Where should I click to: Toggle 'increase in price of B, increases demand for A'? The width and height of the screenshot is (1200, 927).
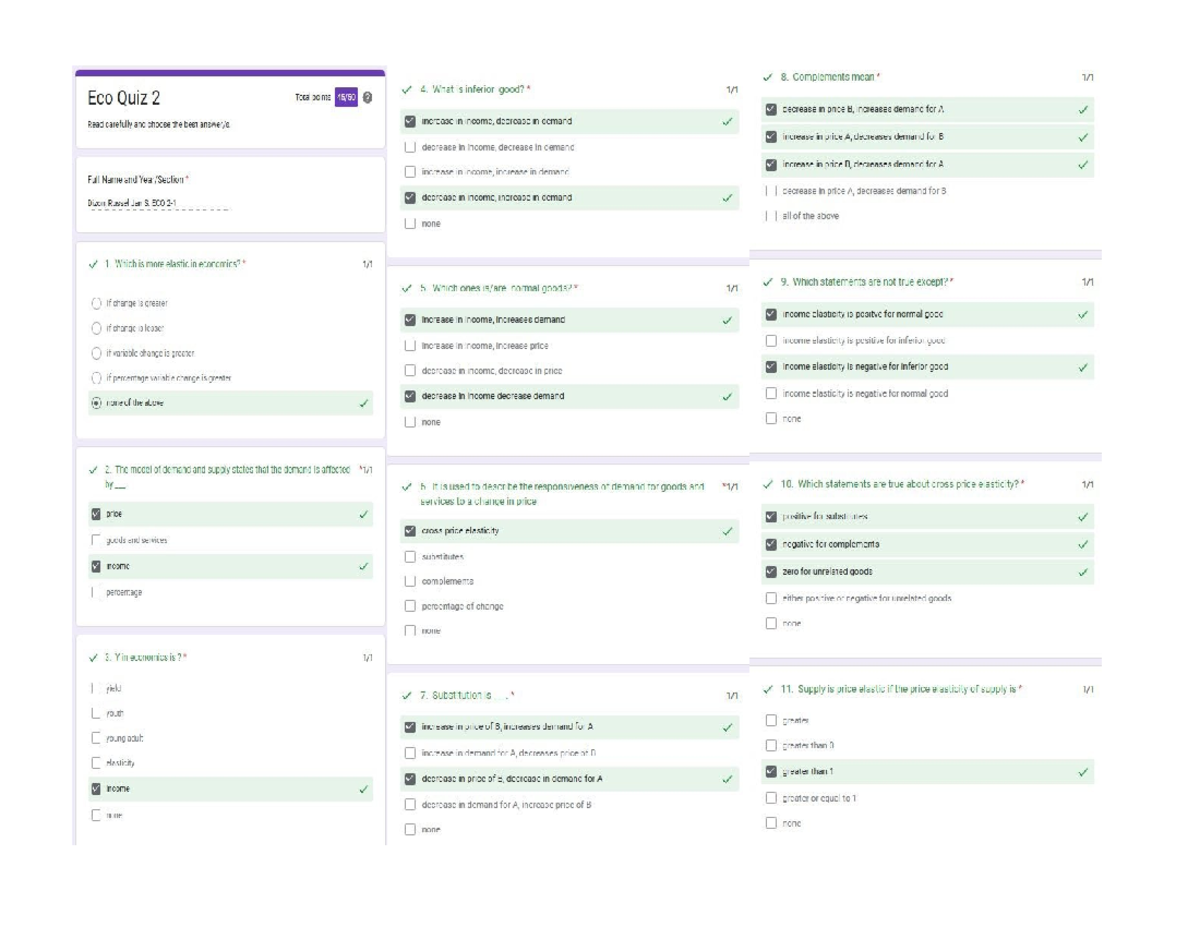point(410,727)
